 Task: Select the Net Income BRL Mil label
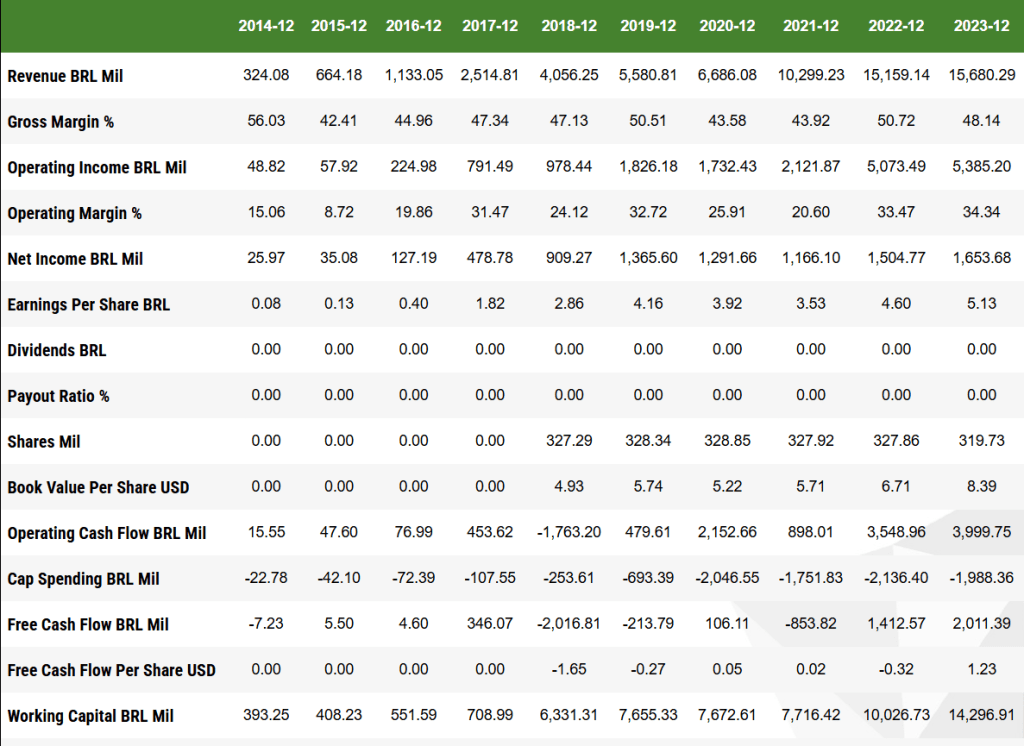[75, 259]
